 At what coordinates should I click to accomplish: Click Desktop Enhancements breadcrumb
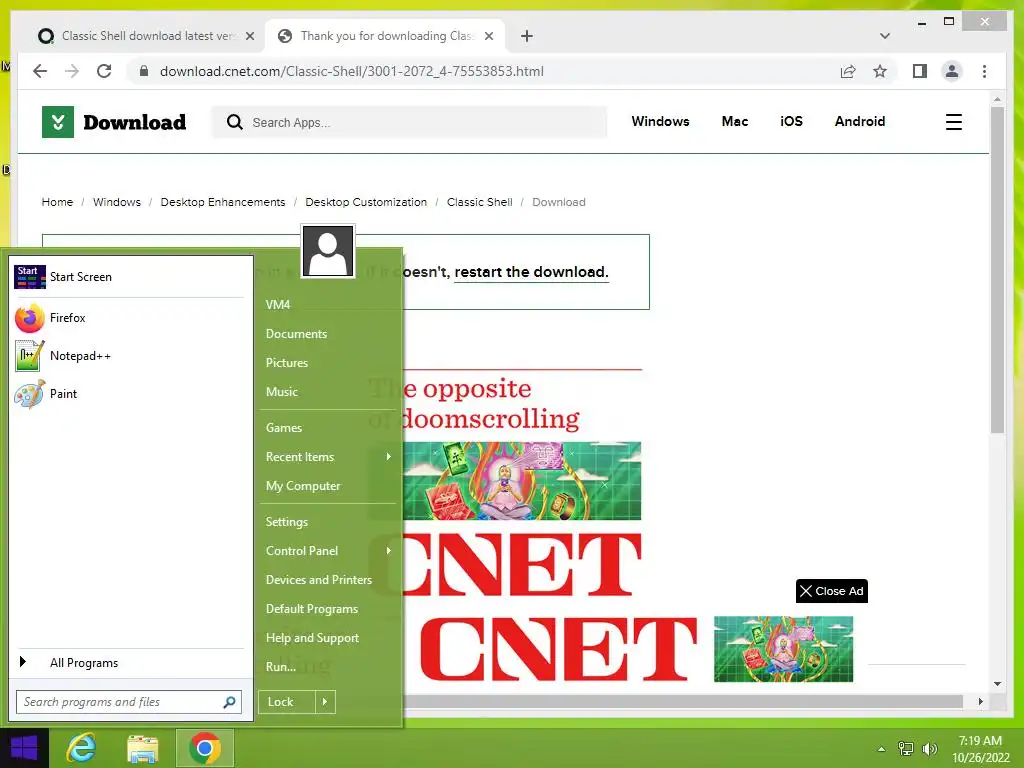point(223,202)
